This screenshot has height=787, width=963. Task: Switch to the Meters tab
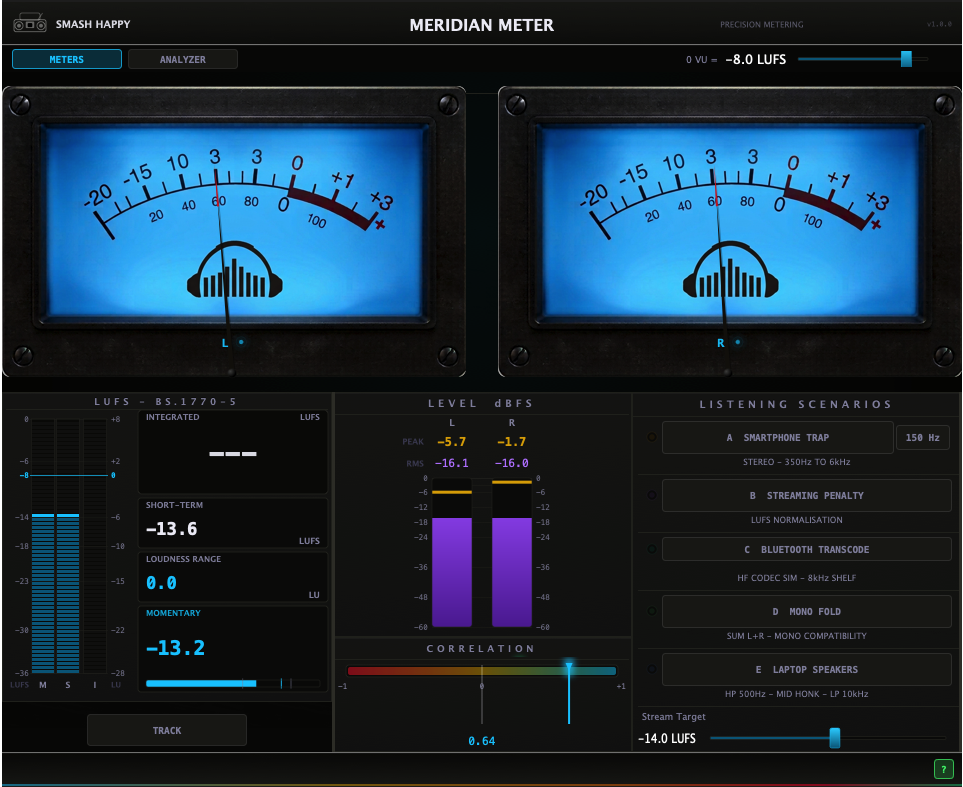click(67, 59)
